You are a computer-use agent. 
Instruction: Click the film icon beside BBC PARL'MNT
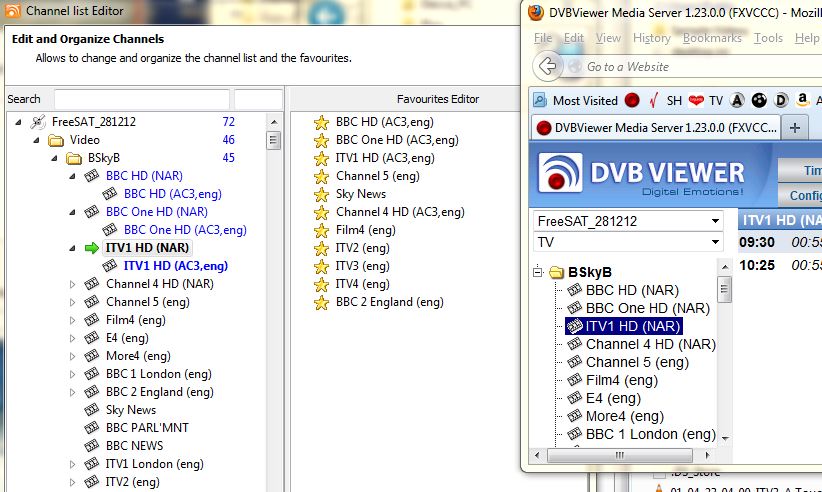pyautogui.click(x=92, y=428)
